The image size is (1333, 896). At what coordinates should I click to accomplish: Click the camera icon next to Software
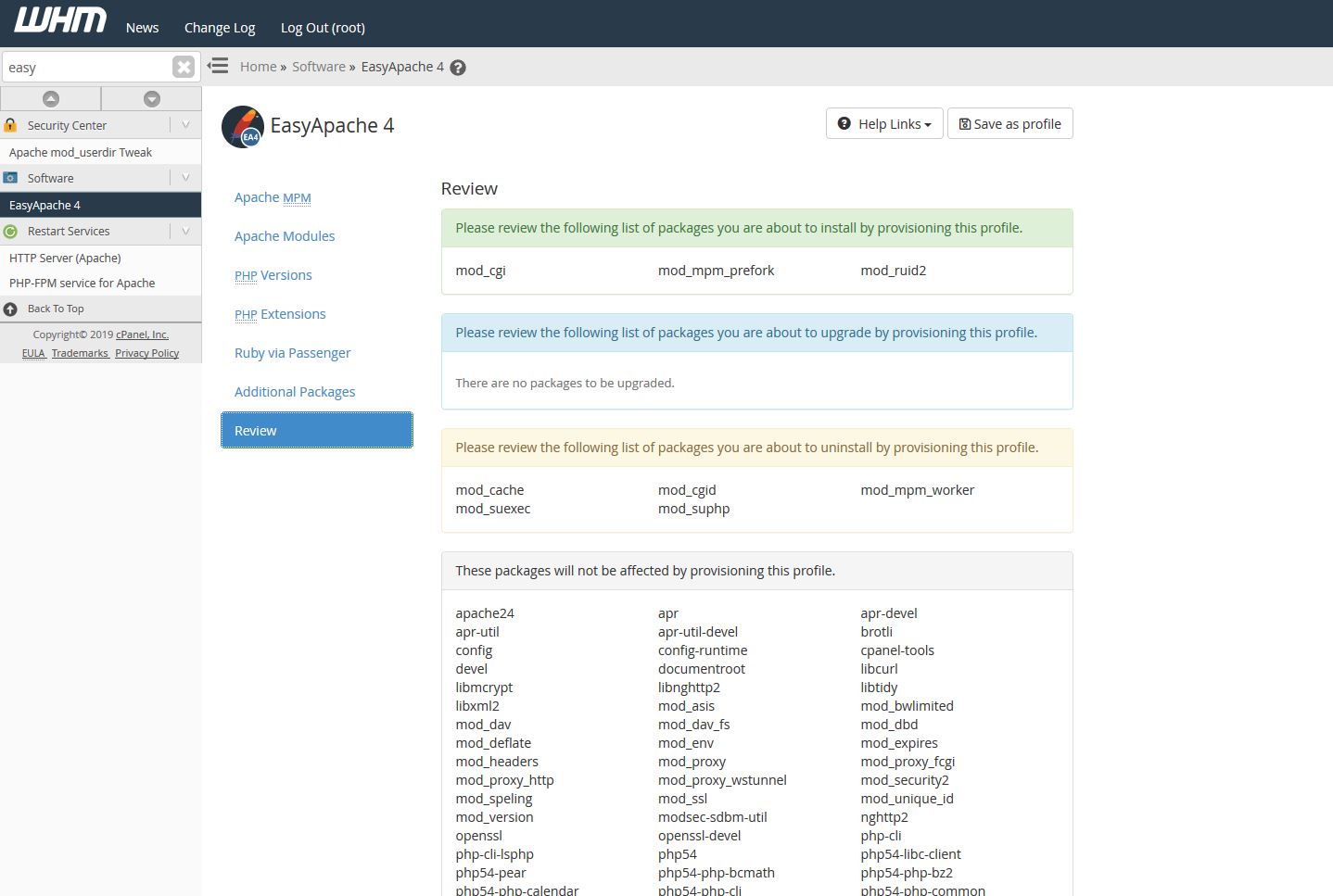(10, 177)
